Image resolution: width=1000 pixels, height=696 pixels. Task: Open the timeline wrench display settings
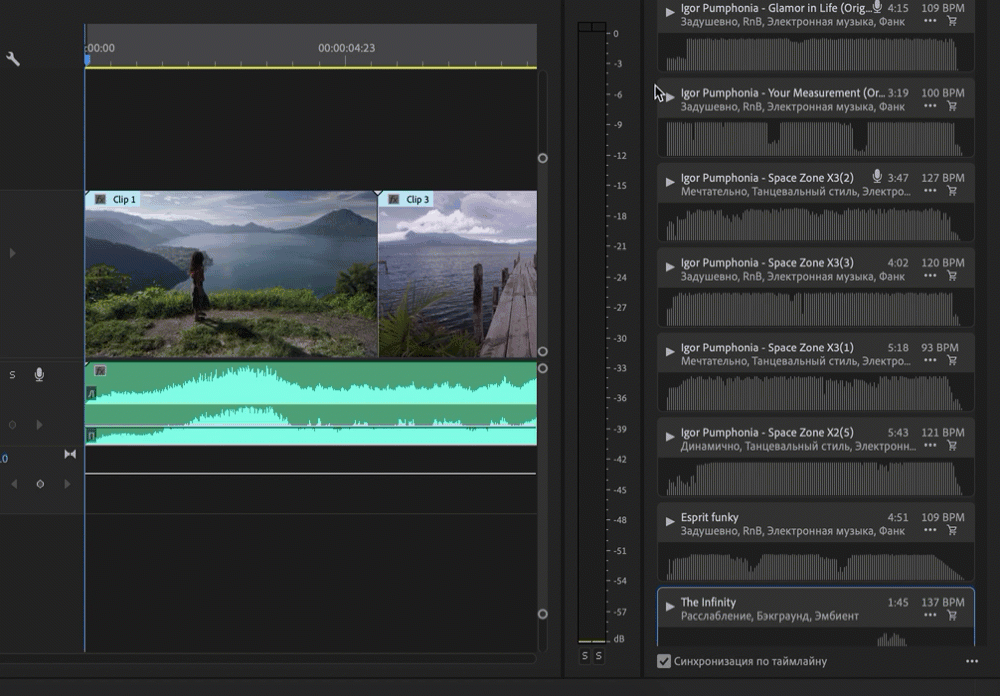13,59
